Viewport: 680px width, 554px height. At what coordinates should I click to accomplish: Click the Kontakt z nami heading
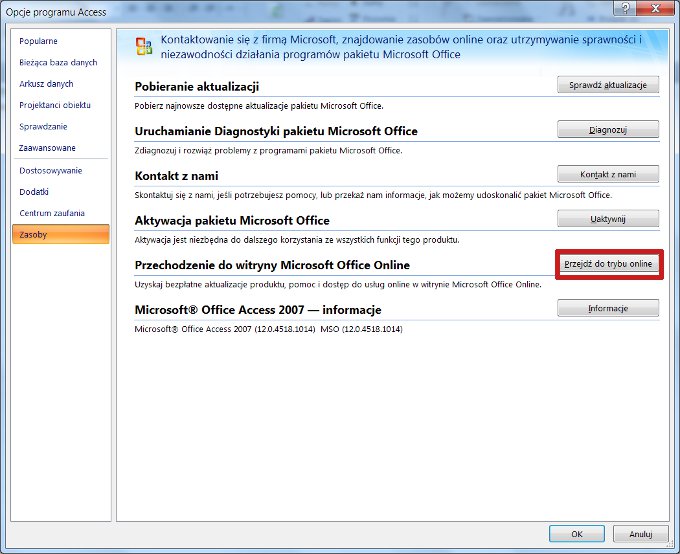pos(177,176)
